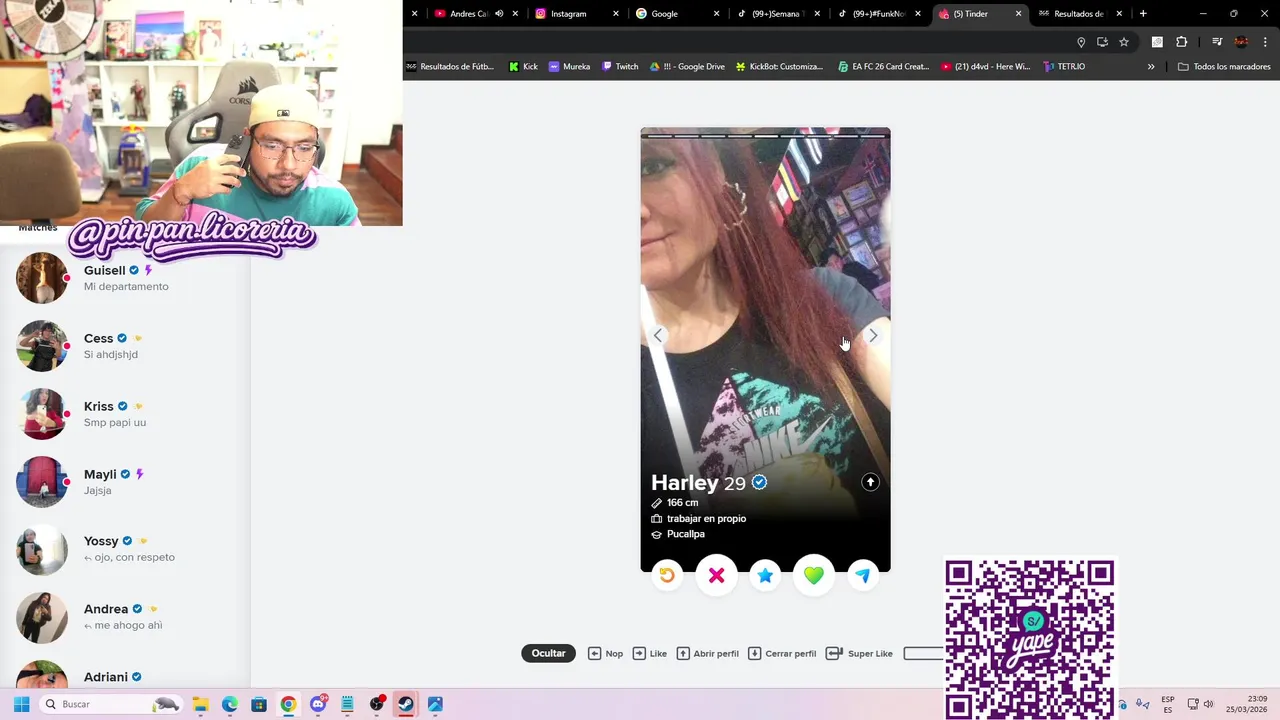This screenshot has width=1280, height=720.
Task: Click the Rewind (undo) button on Harley's card
Action: pyautogui.click(x=667, y=575)
